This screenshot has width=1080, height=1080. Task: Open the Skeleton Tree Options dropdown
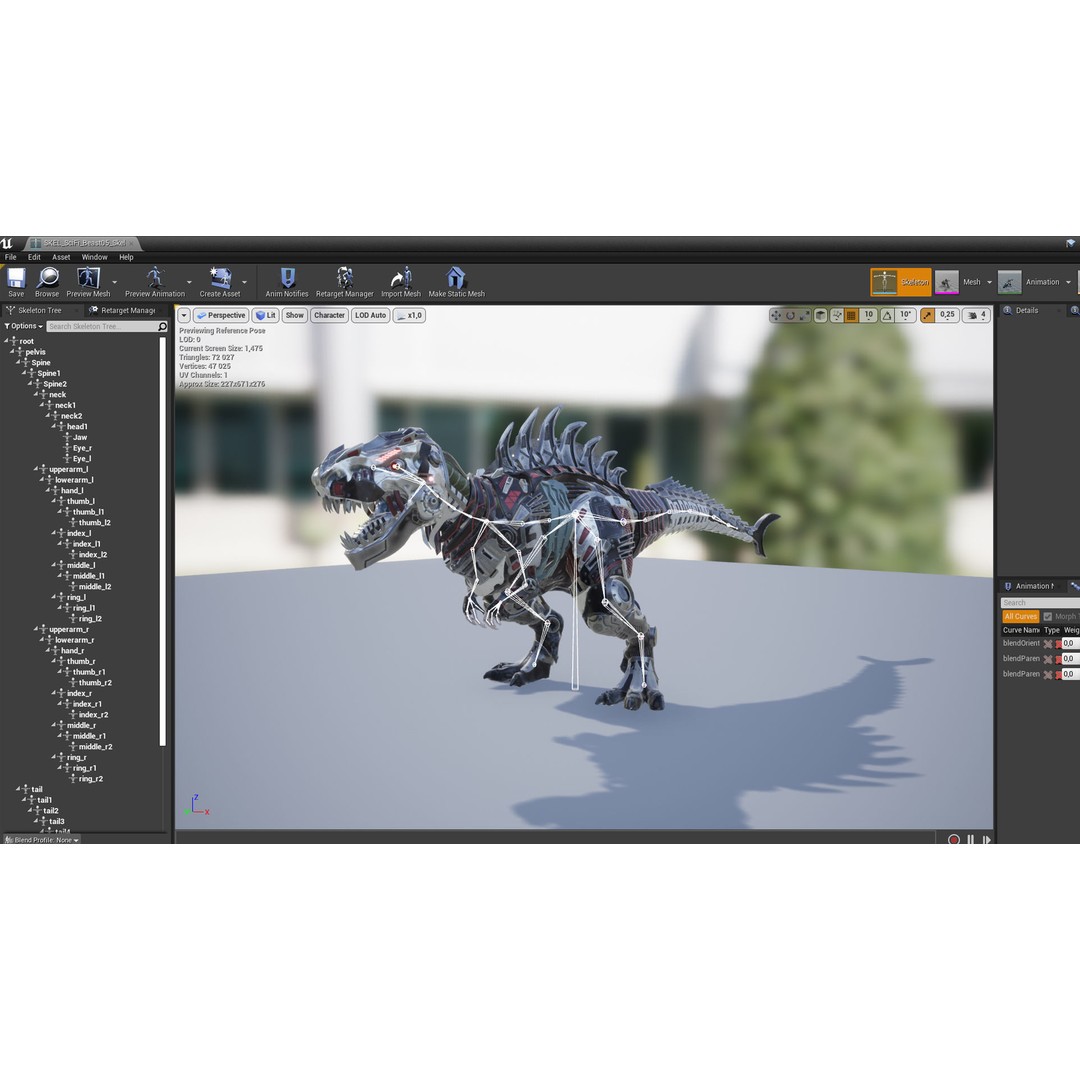point(24,326)
